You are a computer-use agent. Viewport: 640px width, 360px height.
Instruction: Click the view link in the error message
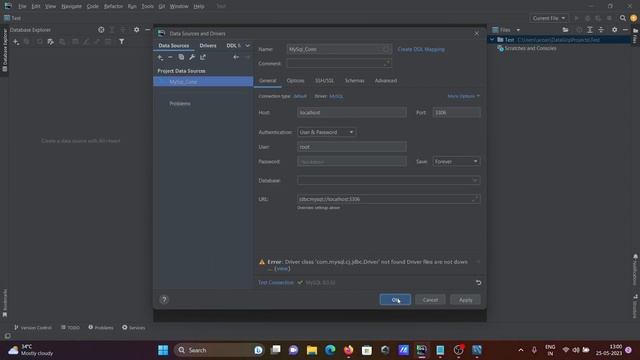[x=282, y=269]
